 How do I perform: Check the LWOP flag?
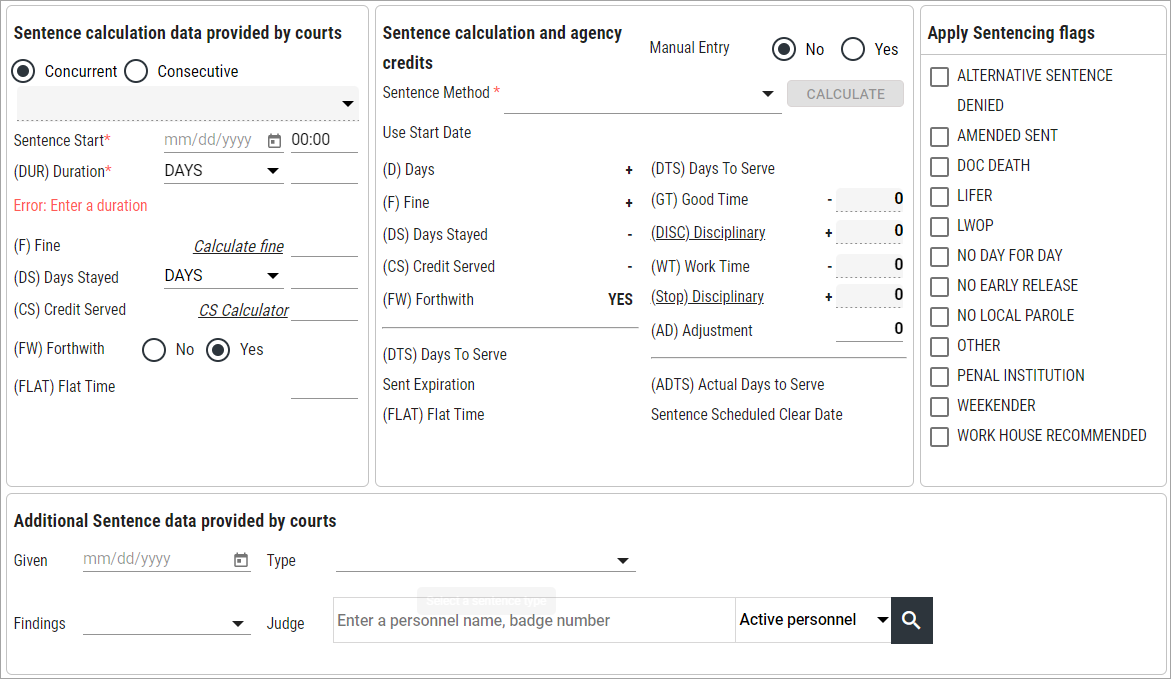[939, 226]
